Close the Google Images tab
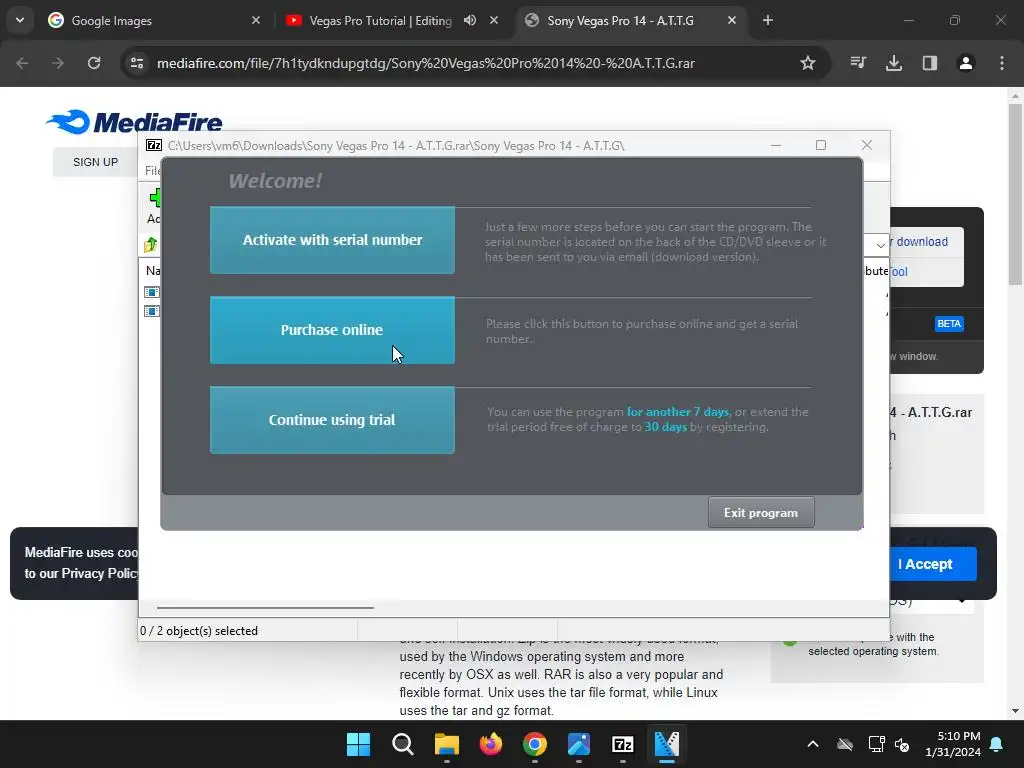The height and width of the screenshot is (768, 1024). 256,20
